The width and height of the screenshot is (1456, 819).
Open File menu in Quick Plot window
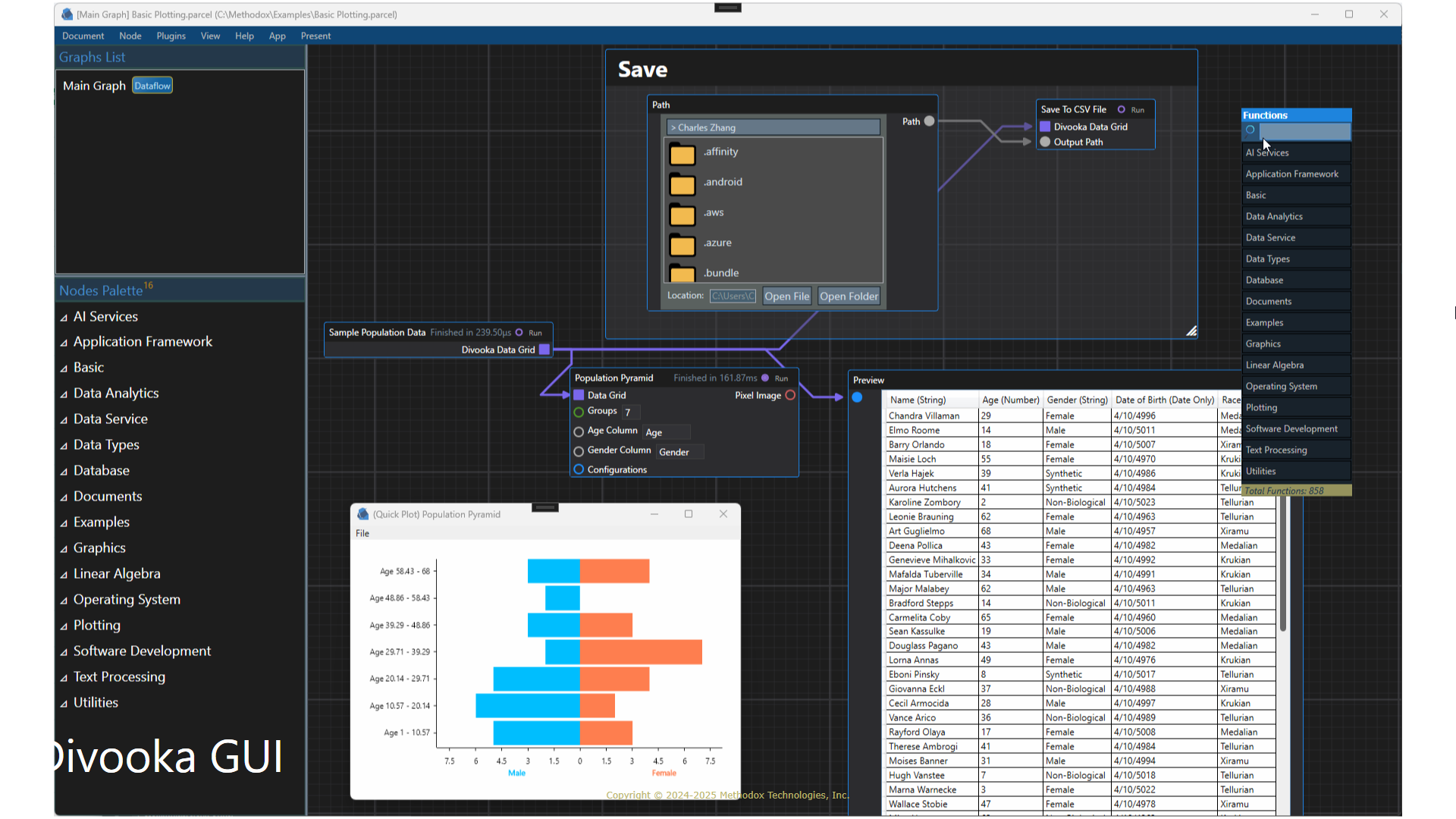pyautogui.click(x=362, y=533)
